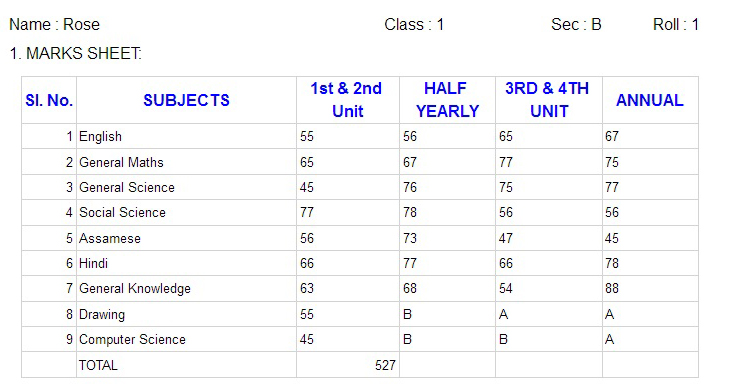The width and height of the screenshot is (734, 384).
Task: Select the General Knowledge subject cell
Action: pyautogui.click(x=186, y=288)
